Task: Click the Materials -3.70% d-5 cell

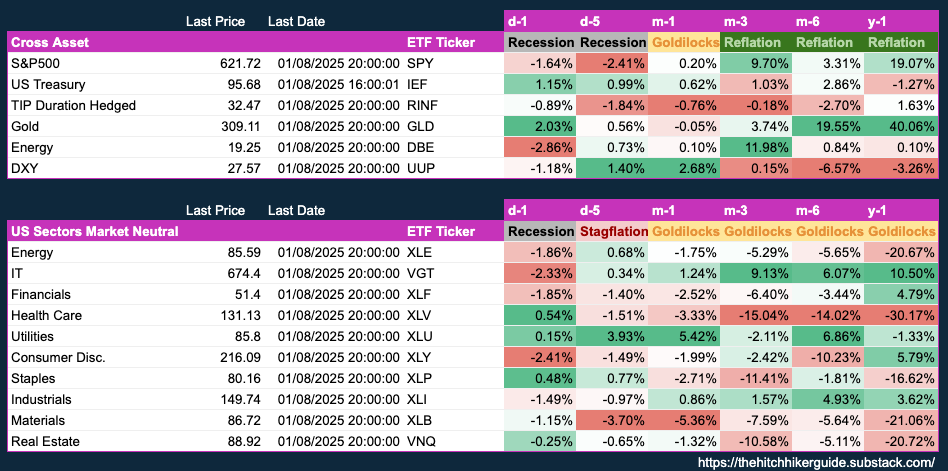Action: pyautogui.click(x=612, y=420)
